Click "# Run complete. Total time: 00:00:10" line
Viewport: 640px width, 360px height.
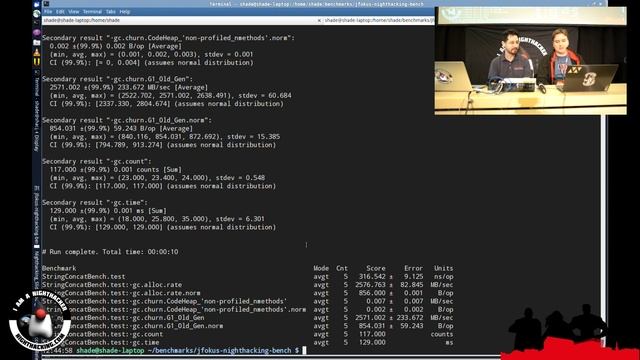click(110, 252)
